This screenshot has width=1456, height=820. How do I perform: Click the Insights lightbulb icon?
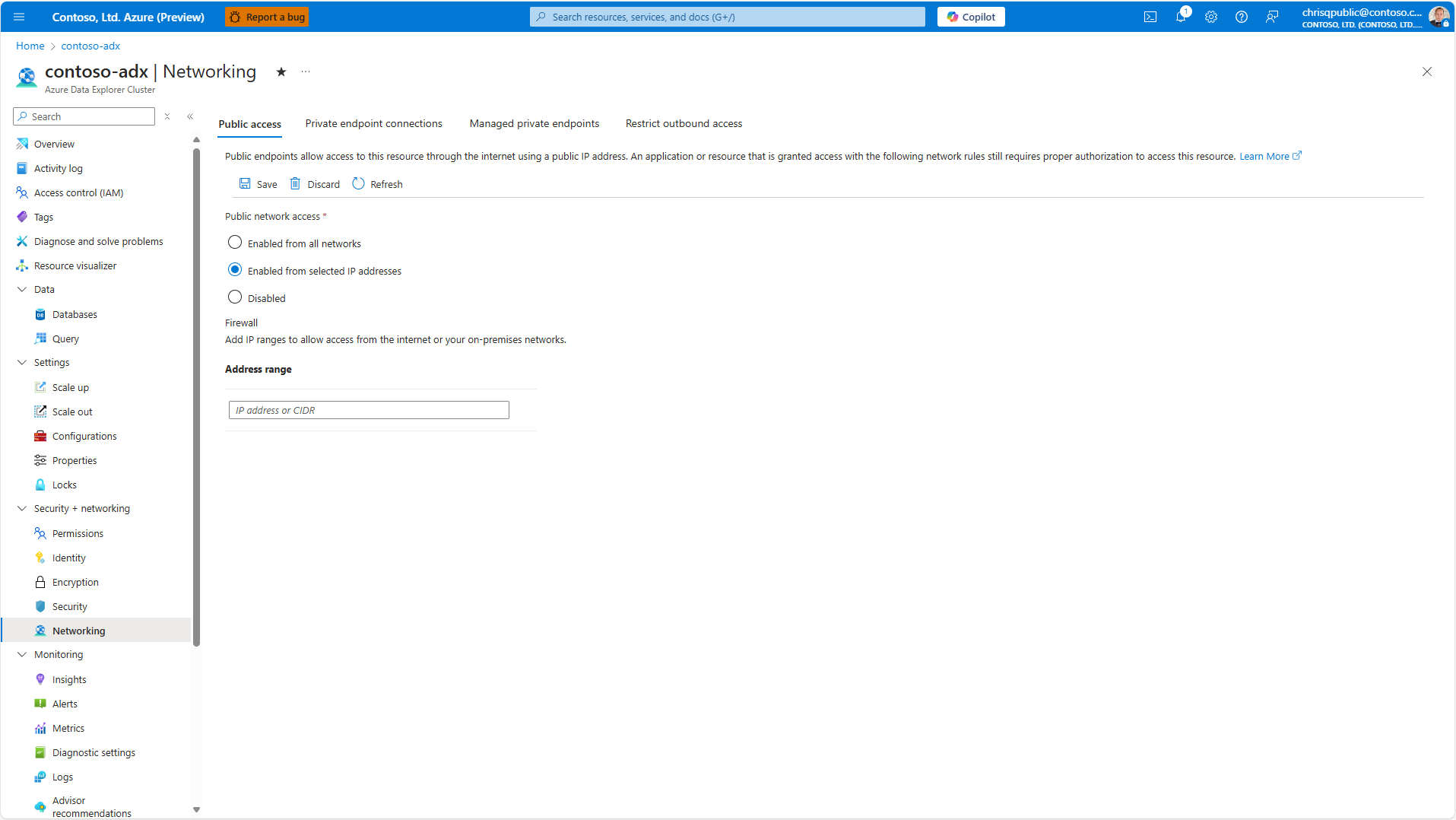(40, 679)
